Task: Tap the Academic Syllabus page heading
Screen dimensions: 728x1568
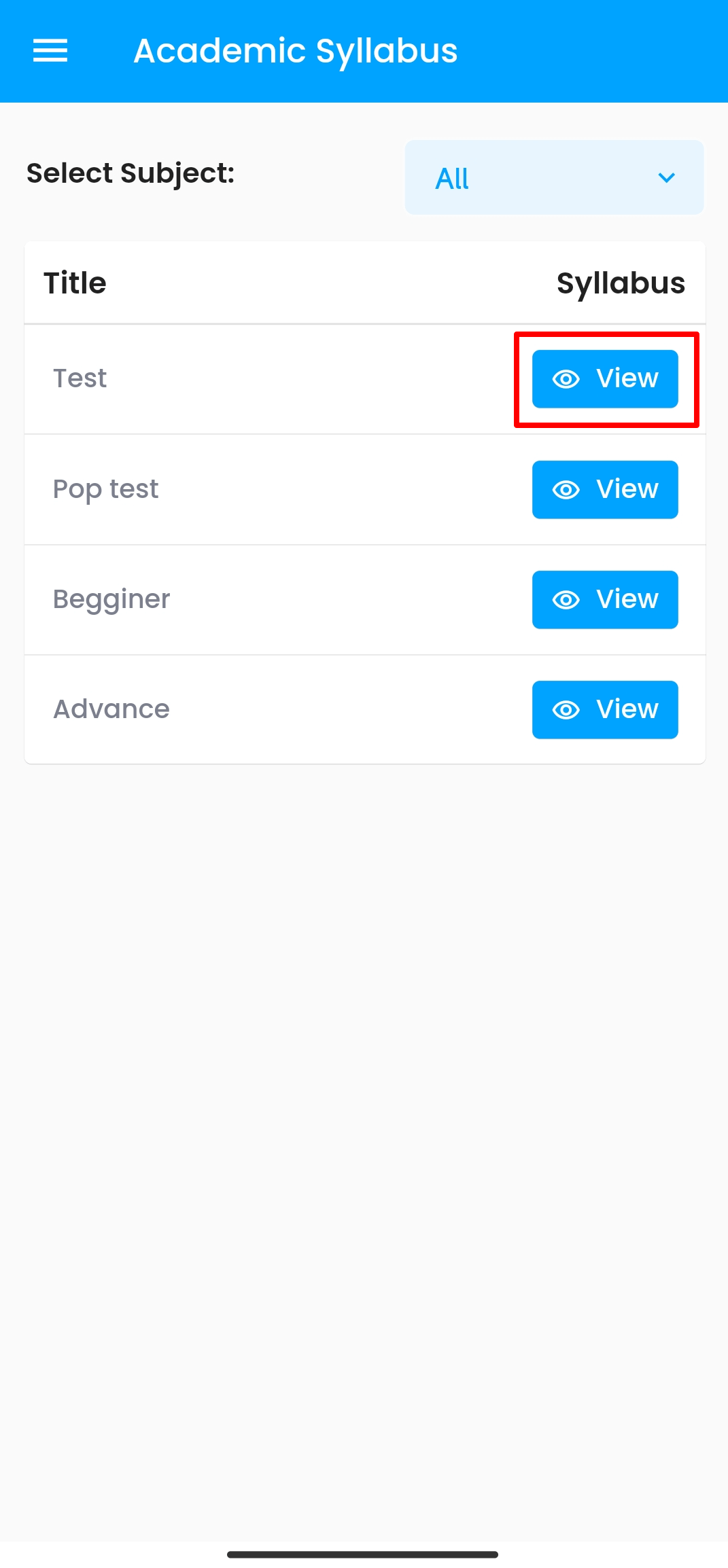Action: pyautogui.click(x=295, y=51)
